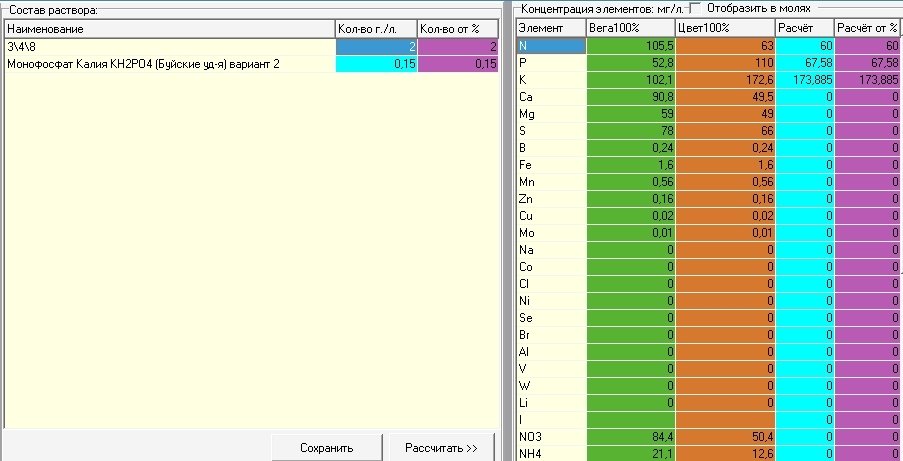Click Вега100% value 52,8 for P

click(x=631, y=63)
